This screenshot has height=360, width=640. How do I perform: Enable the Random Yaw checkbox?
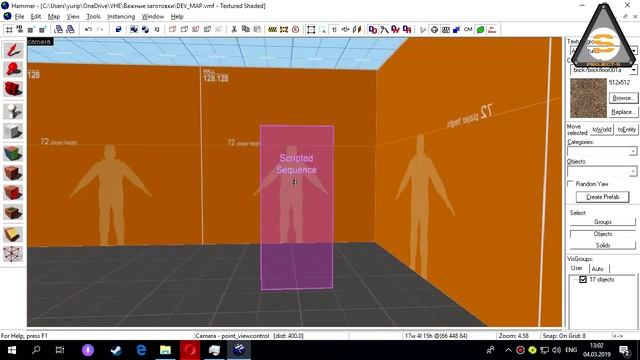click(x=571, y=184)
